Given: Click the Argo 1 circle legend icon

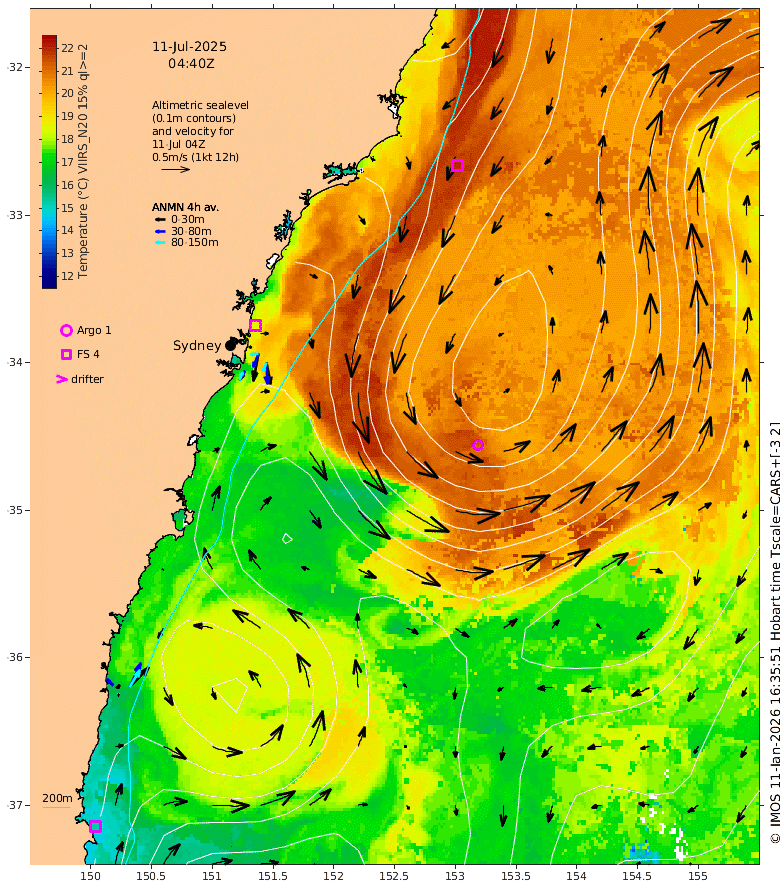Looking at the screenshot, I should pyautogui.click(x=66, y=330).
